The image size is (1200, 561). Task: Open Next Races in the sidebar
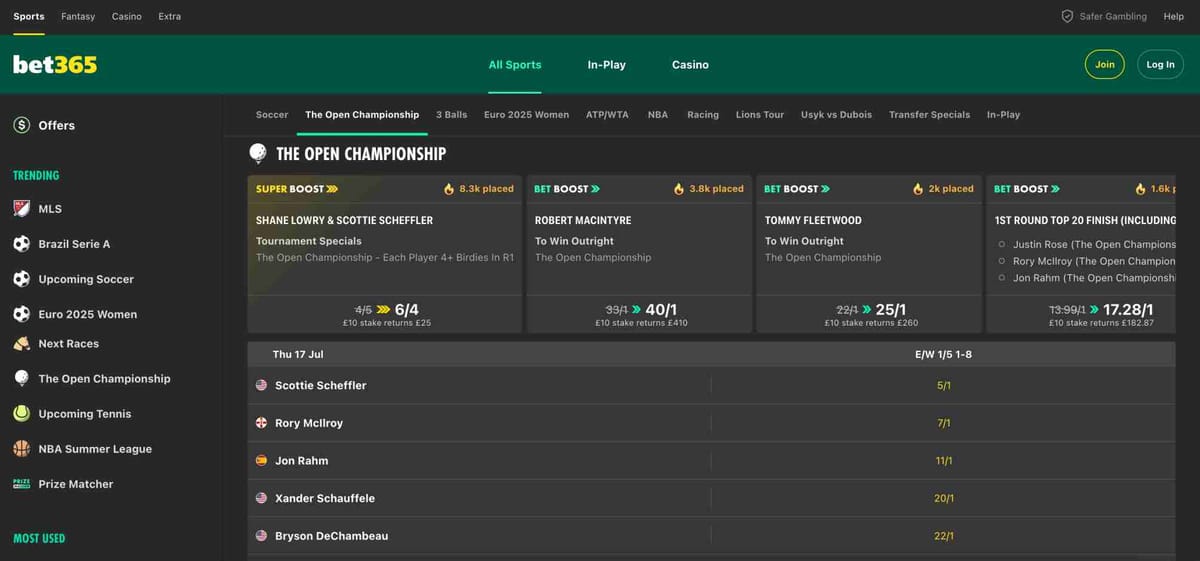pyautogui.click(x=68, y=344)
